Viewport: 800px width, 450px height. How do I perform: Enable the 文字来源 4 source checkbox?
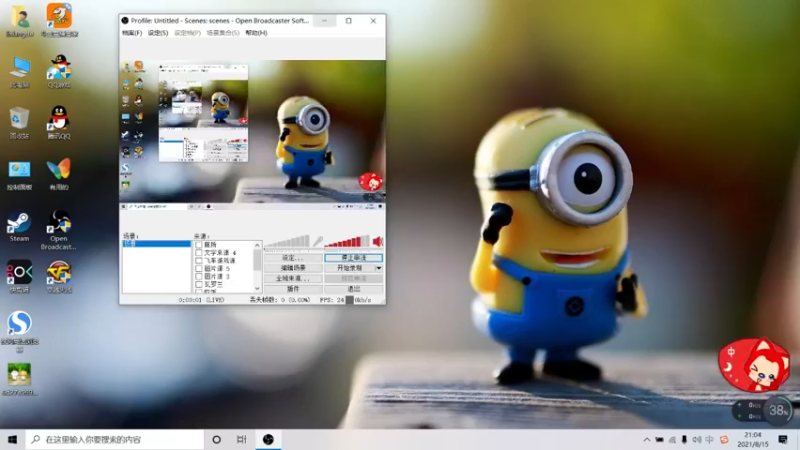click(x=199, y=253)
